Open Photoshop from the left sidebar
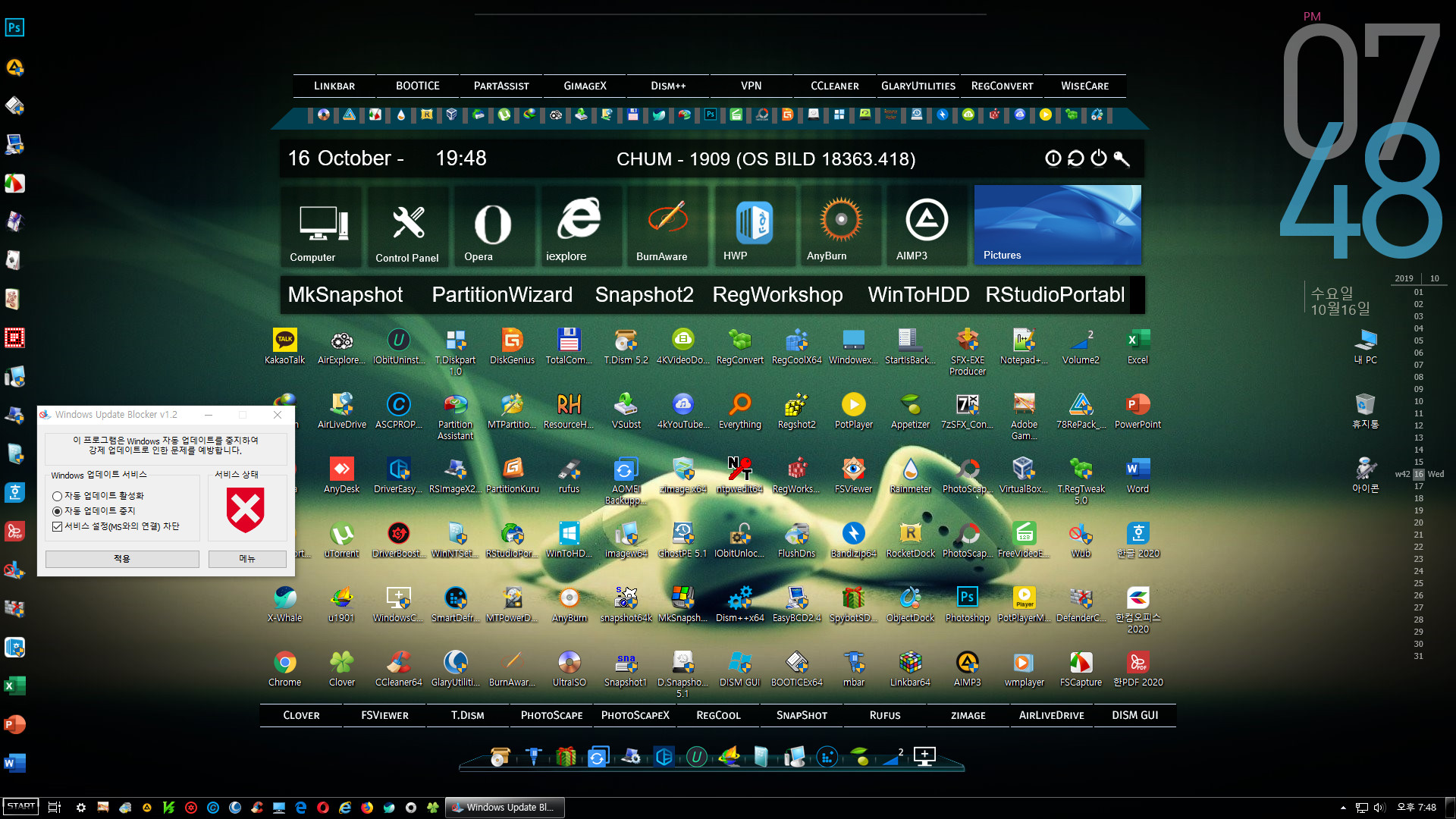 (x=14, y=28)
